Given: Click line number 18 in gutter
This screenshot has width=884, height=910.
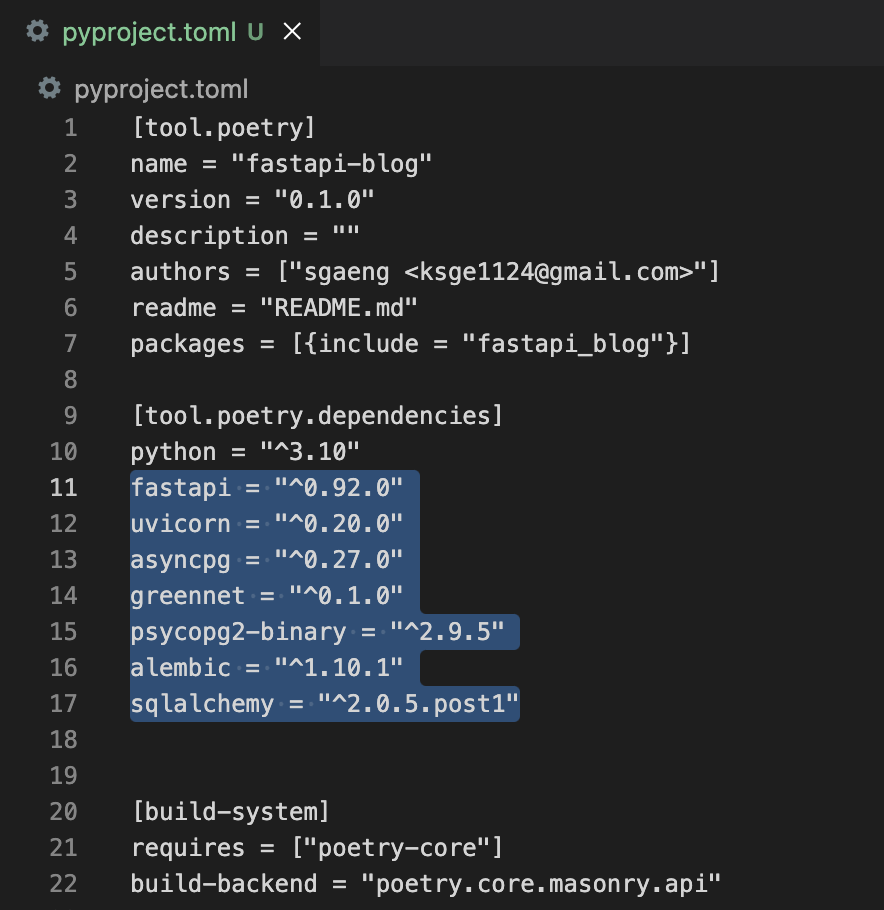Looking at the screenshot, I should (64, 739).
